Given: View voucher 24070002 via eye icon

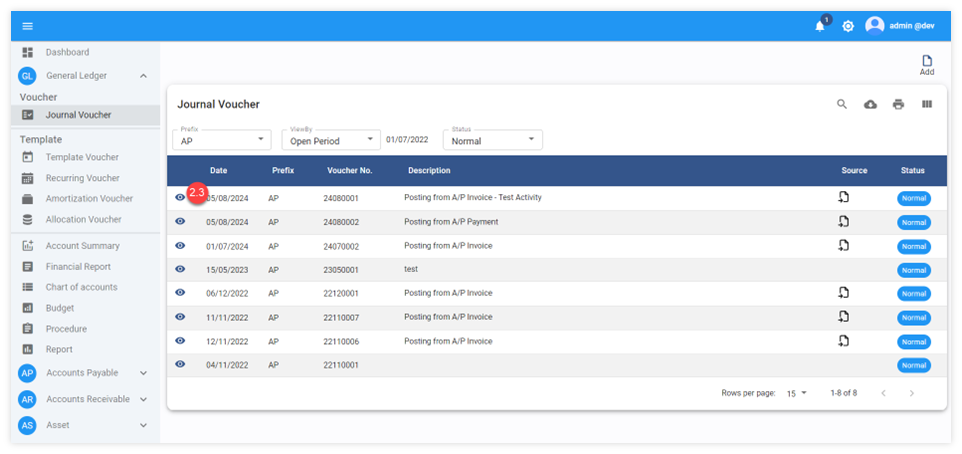Looking at the screenshot, I should coord(180,245).
